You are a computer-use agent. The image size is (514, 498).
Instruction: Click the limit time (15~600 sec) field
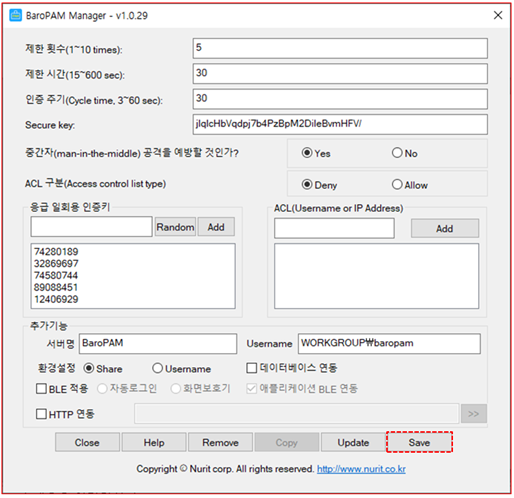pos(340,73)
